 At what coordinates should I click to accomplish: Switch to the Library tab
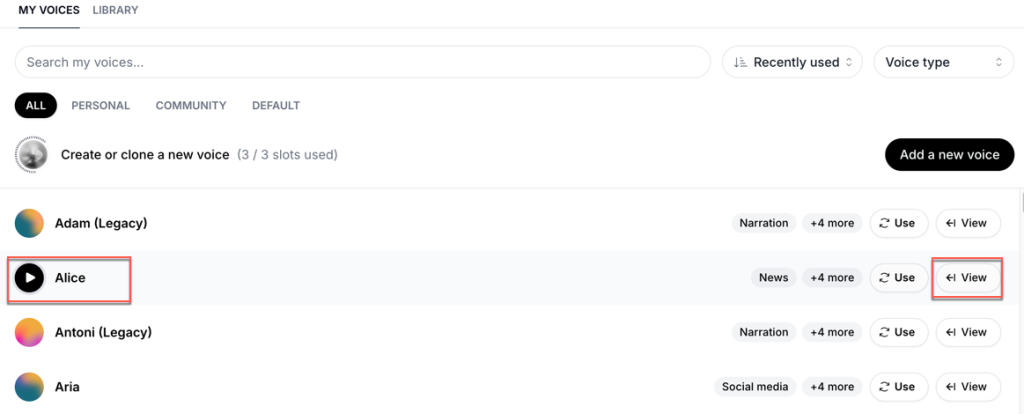(115, 10)
